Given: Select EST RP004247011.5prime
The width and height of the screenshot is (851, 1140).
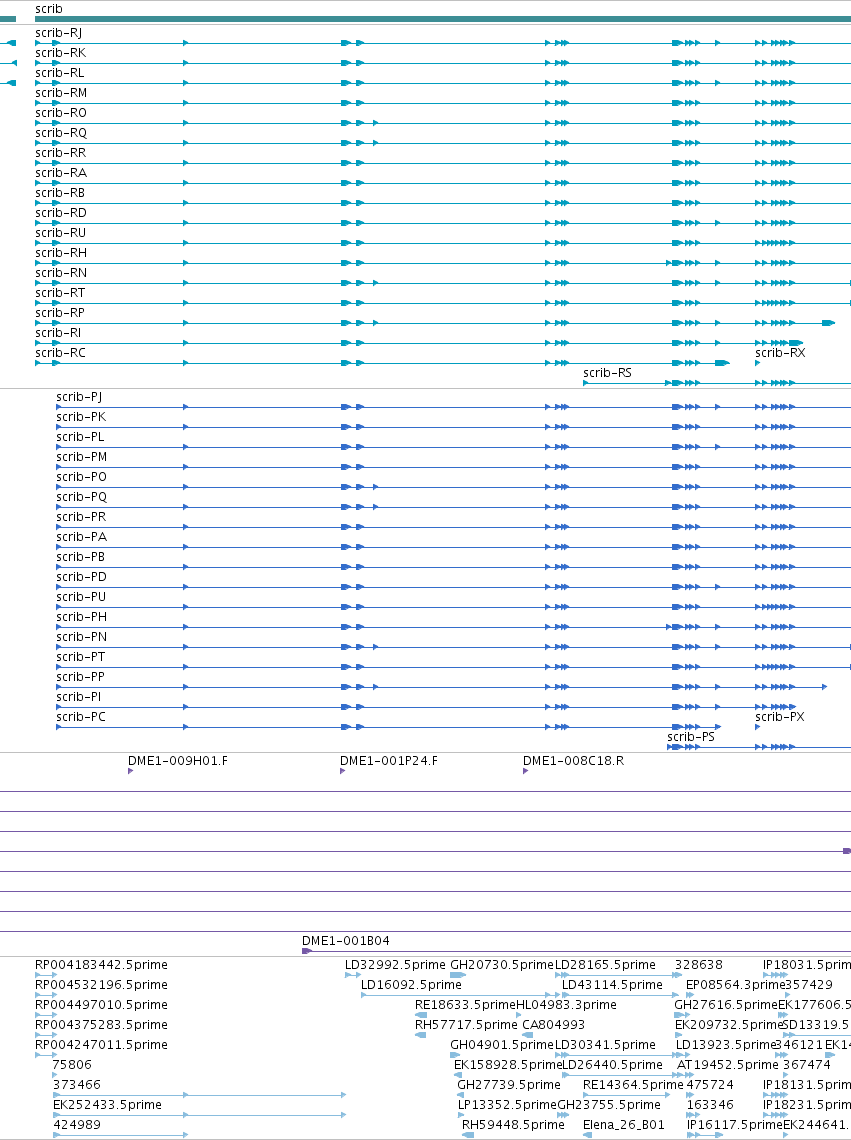Looking at the screenshot, I should tap(101, 1044).
